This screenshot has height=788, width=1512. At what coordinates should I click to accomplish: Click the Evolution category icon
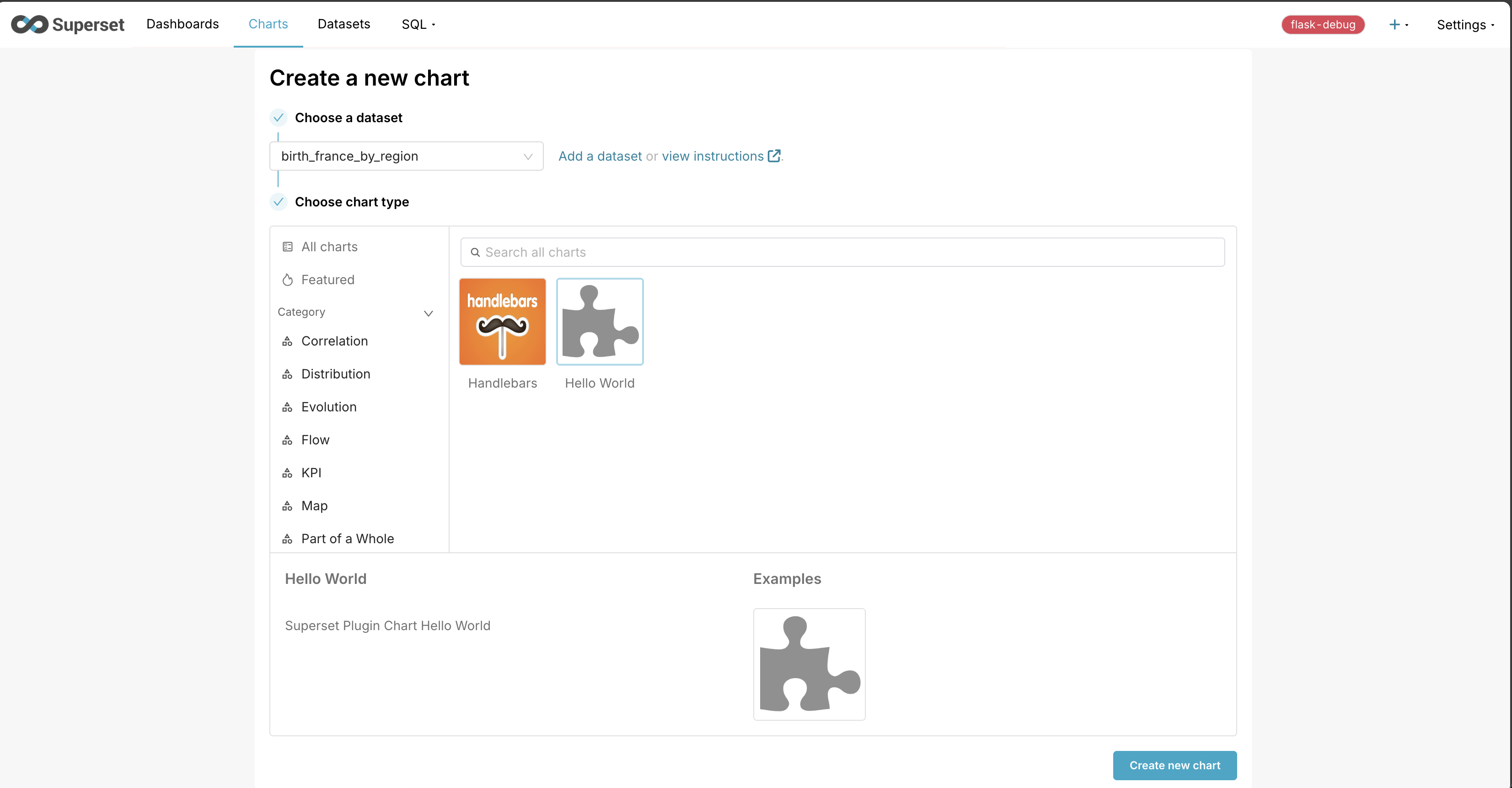(288, 407)
